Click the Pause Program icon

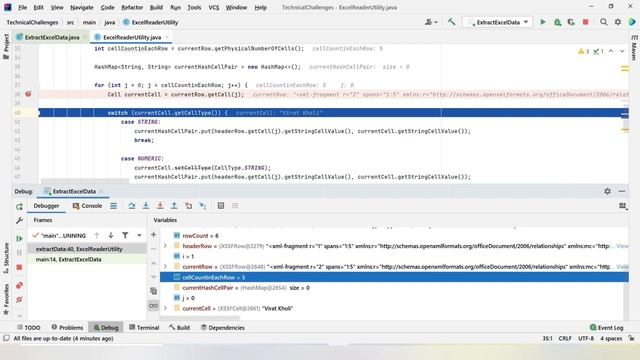19,253
